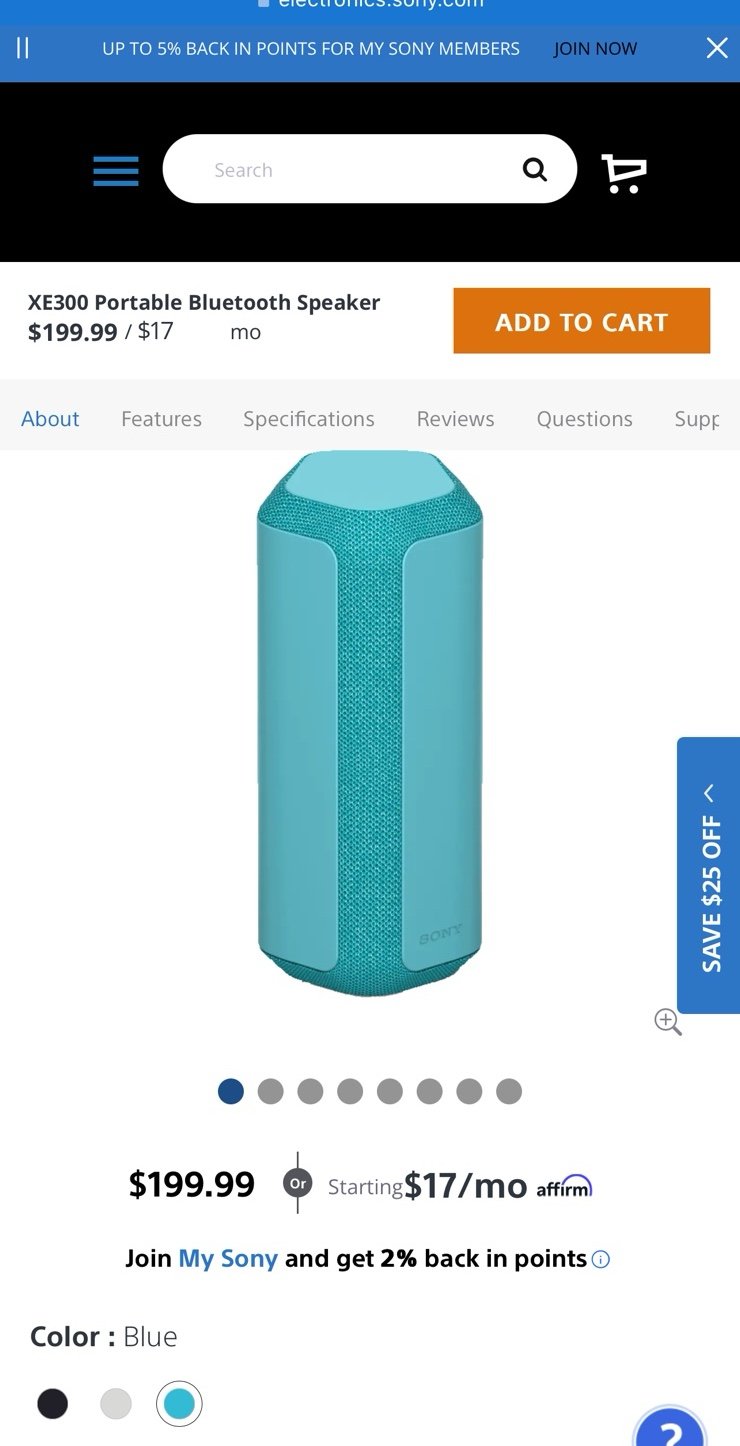Pause the promo banner carousel
Image resolution: width=740 pixels, height=1446 pixels.
pyautogui.click(x=23, y=48)
